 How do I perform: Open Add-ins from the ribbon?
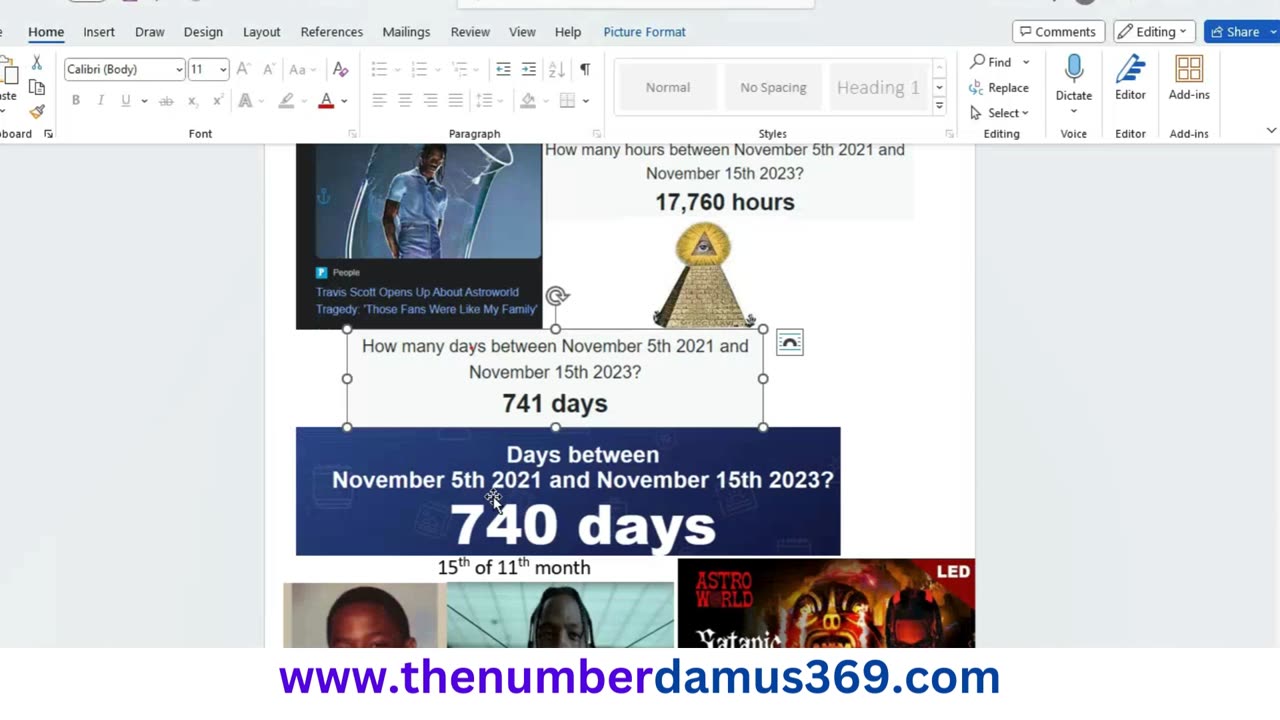pyautogui.click(x=1189, y=78)
